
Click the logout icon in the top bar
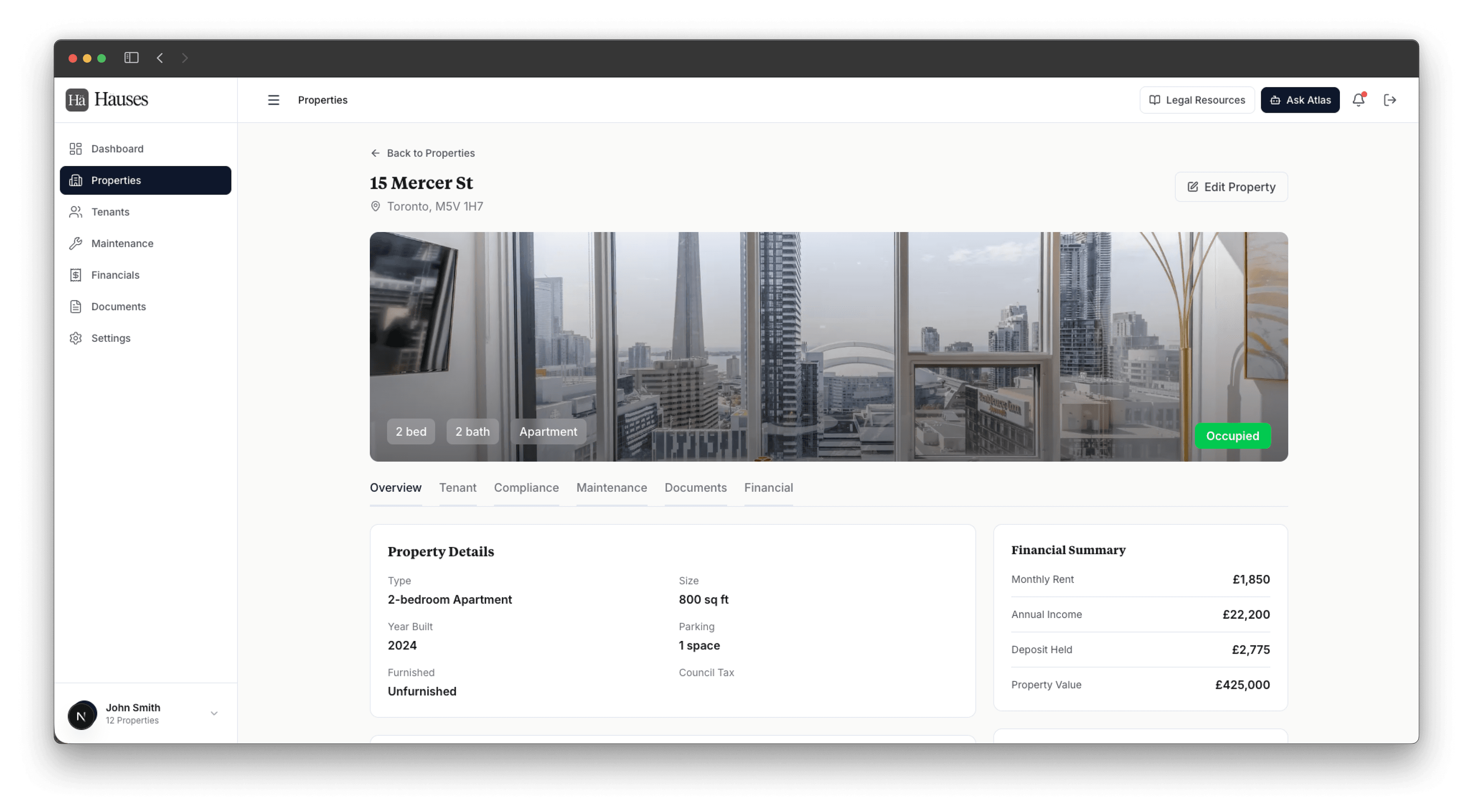(x=1391, y=99)
